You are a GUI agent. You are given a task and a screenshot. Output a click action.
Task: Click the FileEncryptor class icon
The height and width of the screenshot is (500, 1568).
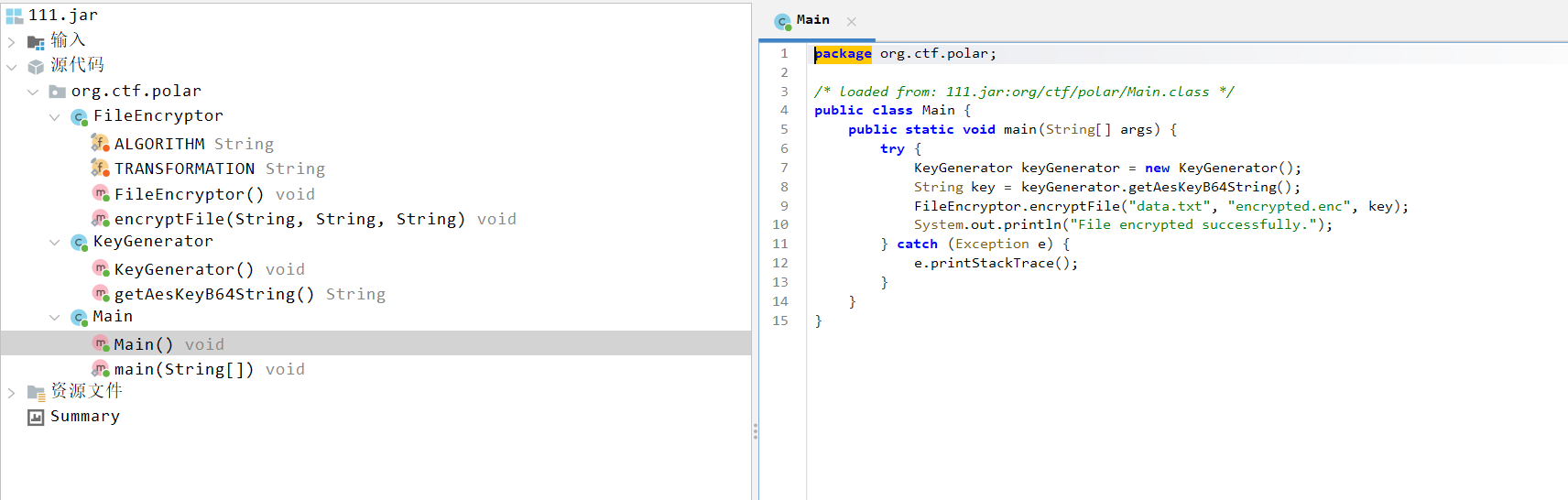[79, 117]
